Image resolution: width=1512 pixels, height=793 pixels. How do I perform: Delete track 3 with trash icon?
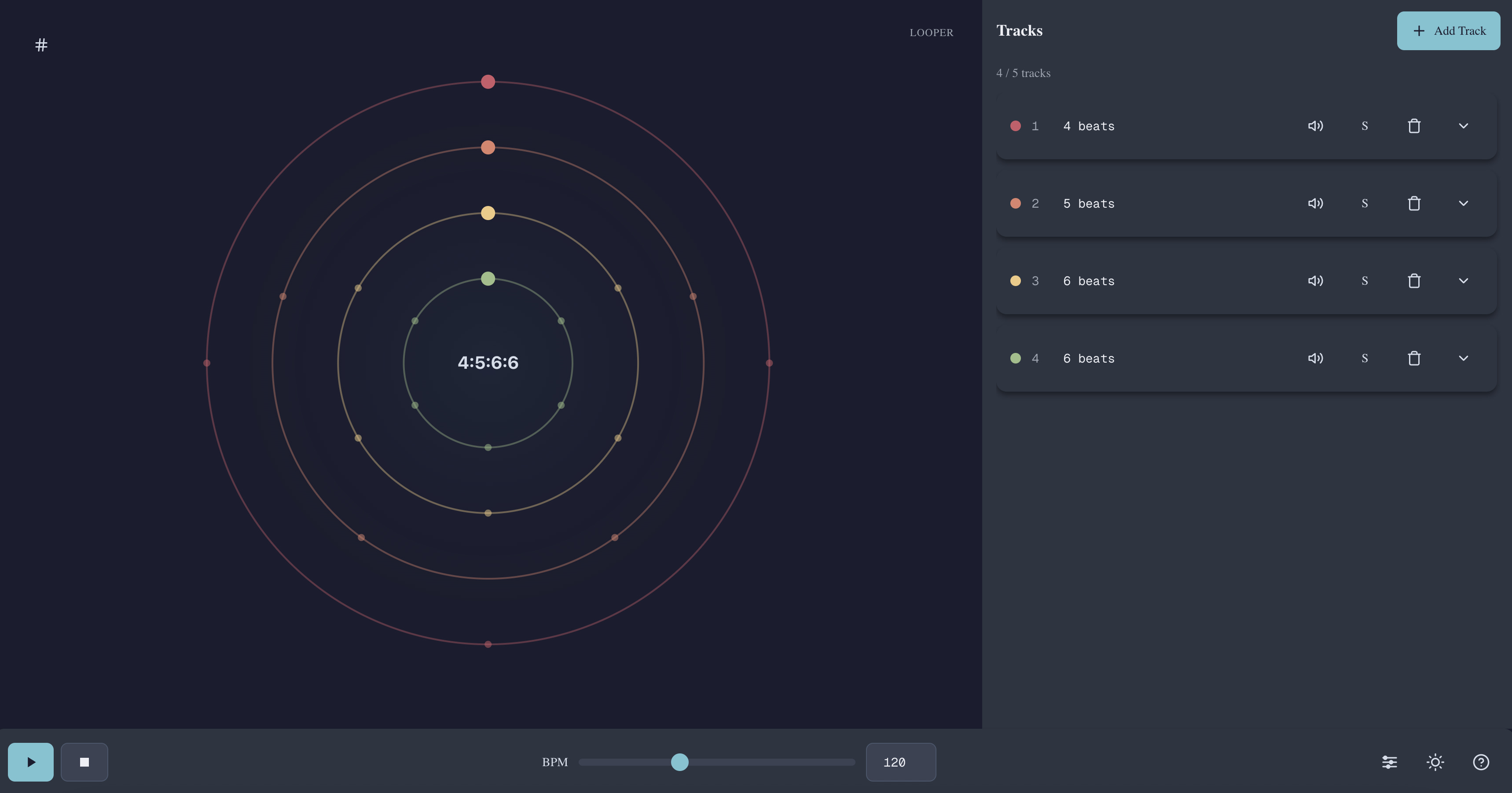coord(1414,281)
